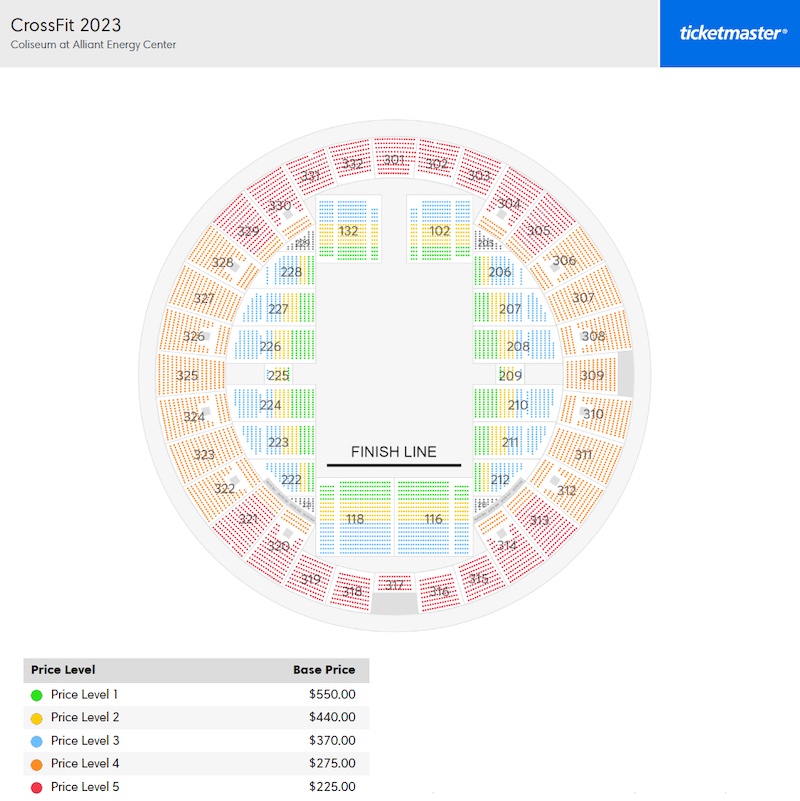Select section 309 on the right
Image resolution: width=800 pixels, height=801 pixels.
point(591,375)
